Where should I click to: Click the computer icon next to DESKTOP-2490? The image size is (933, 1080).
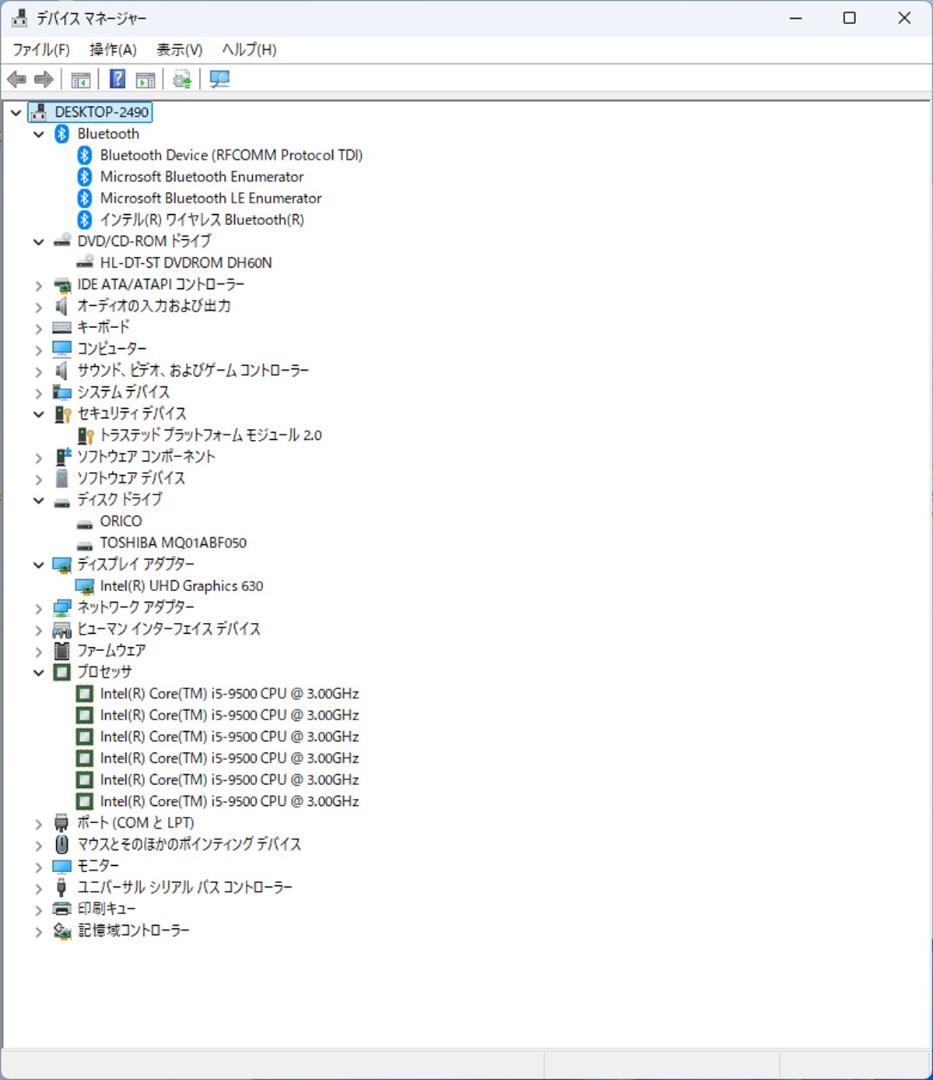tap(37, 112)
